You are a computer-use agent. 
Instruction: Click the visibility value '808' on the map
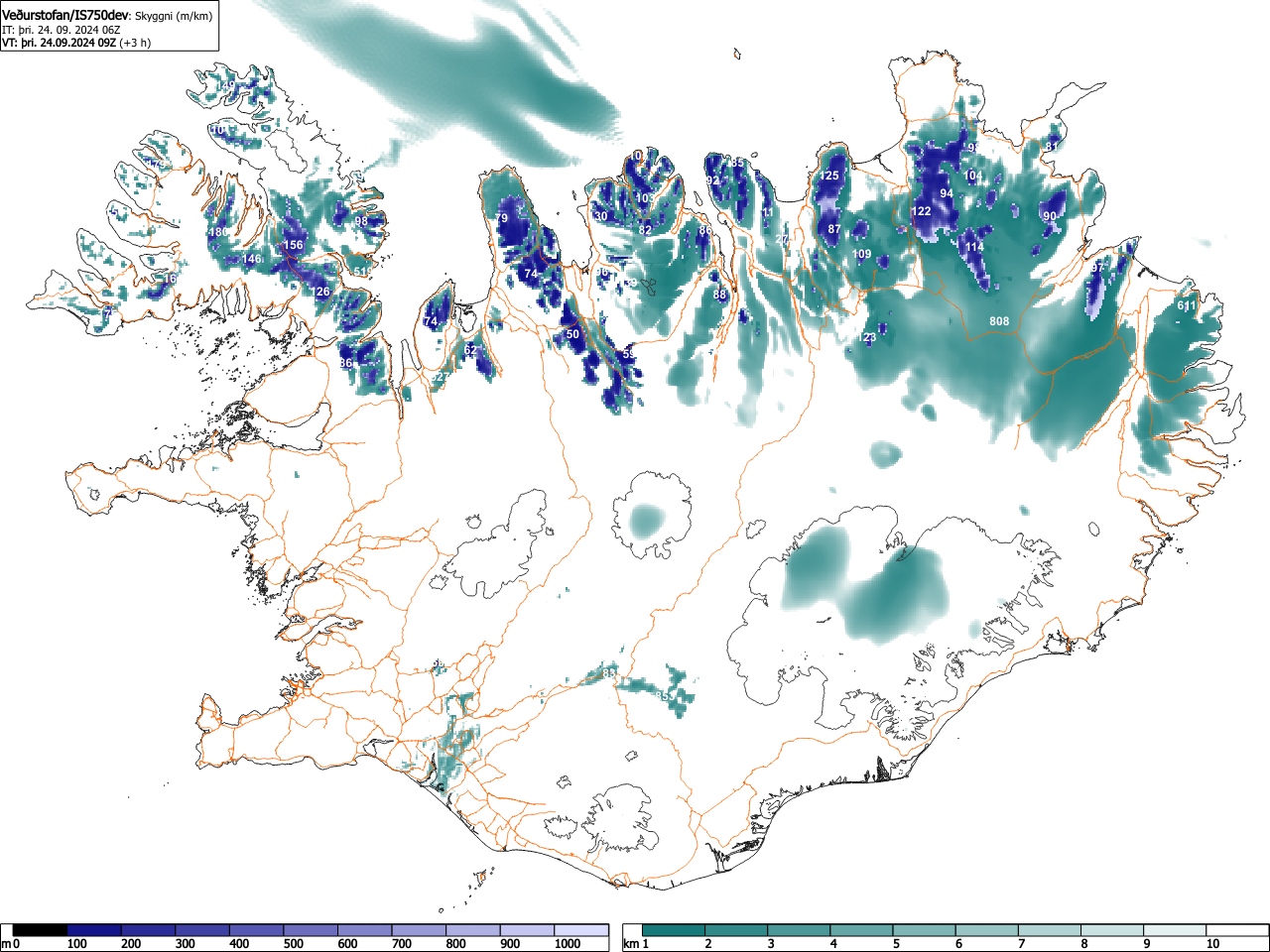click(x=999, y=321)
